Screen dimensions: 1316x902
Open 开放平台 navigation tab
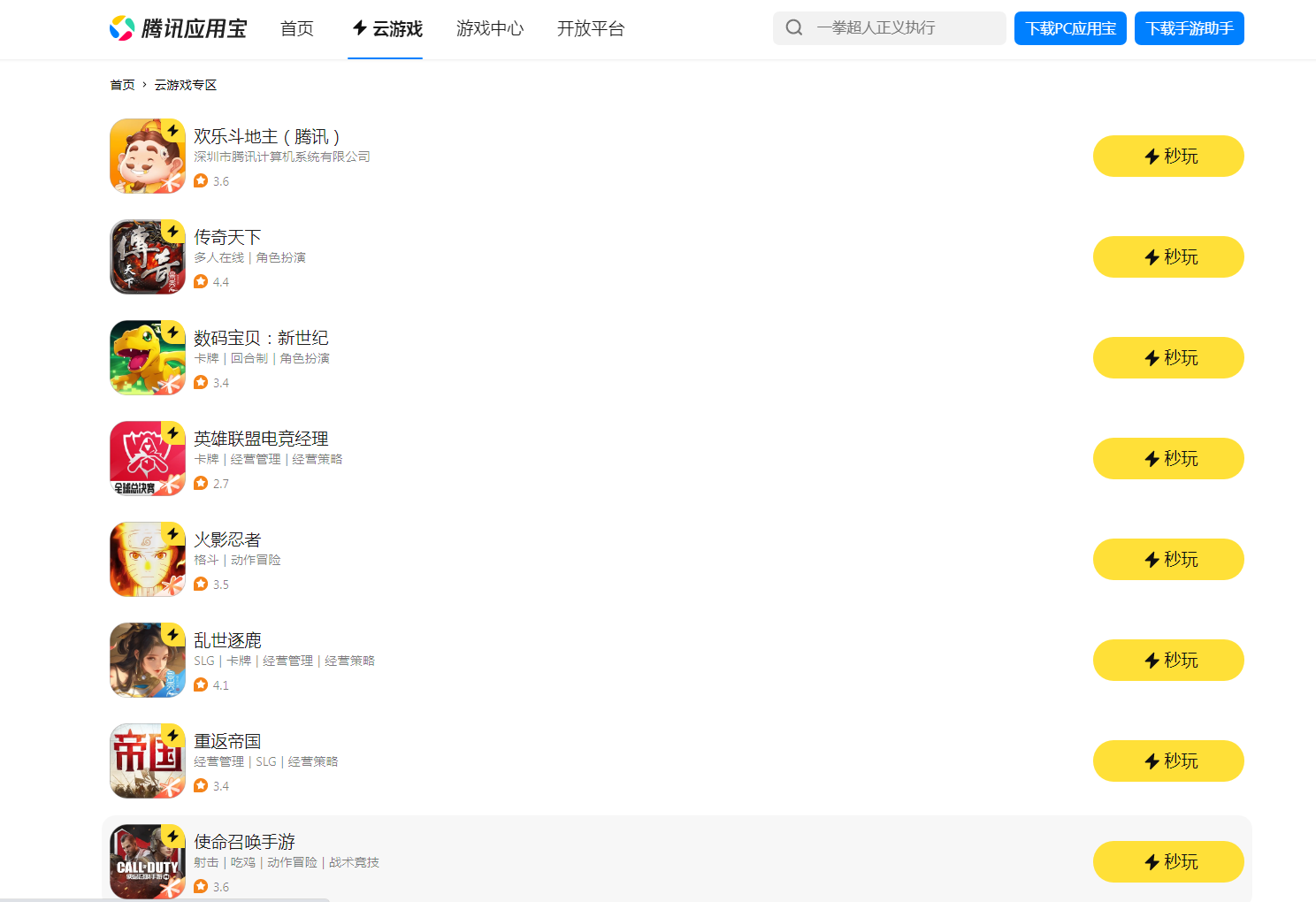click(591, 28)
